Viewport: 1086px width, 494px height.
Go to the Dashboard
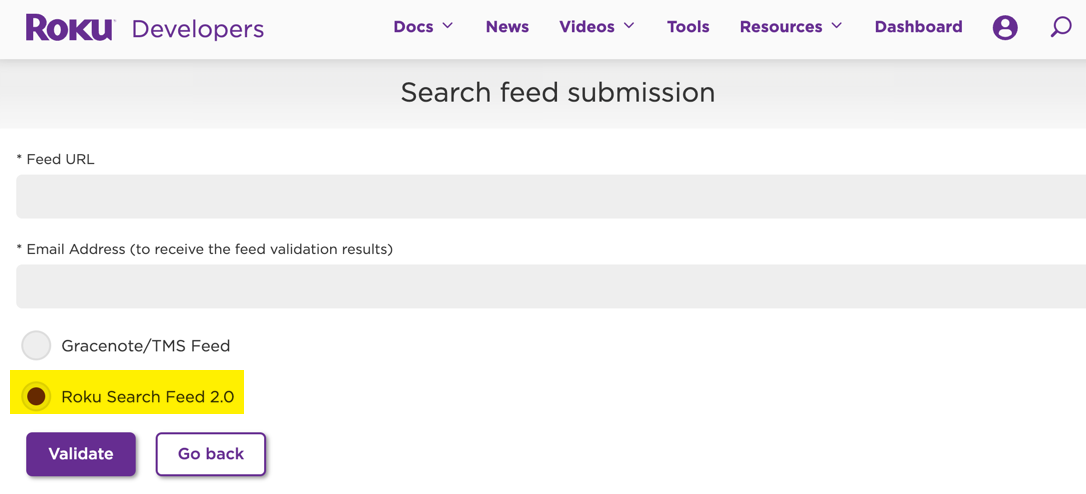[x=918, y=26]
